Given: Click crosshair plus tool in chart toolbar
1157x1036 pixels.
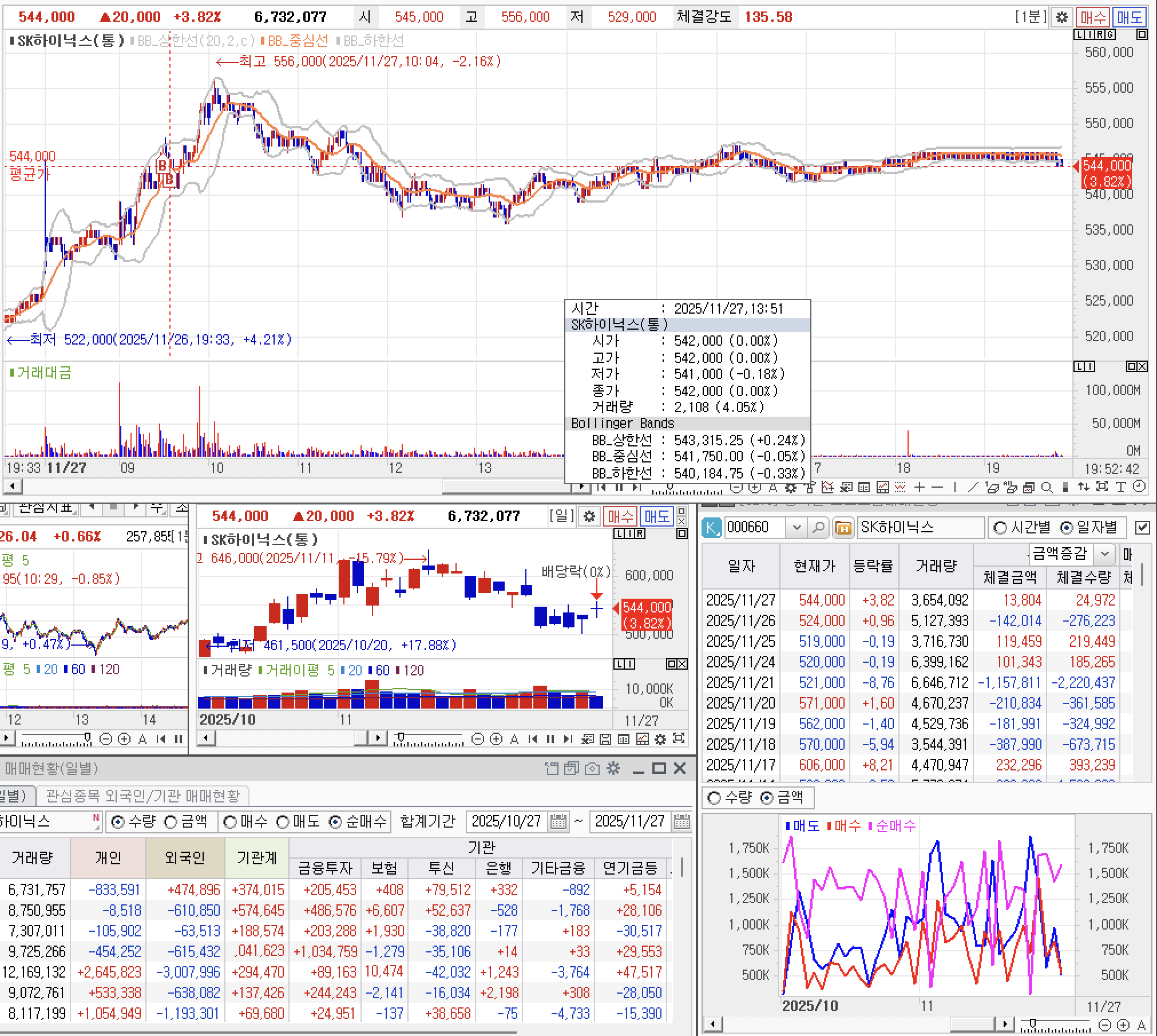Looking at the screenshot, I should click(919, 488).
